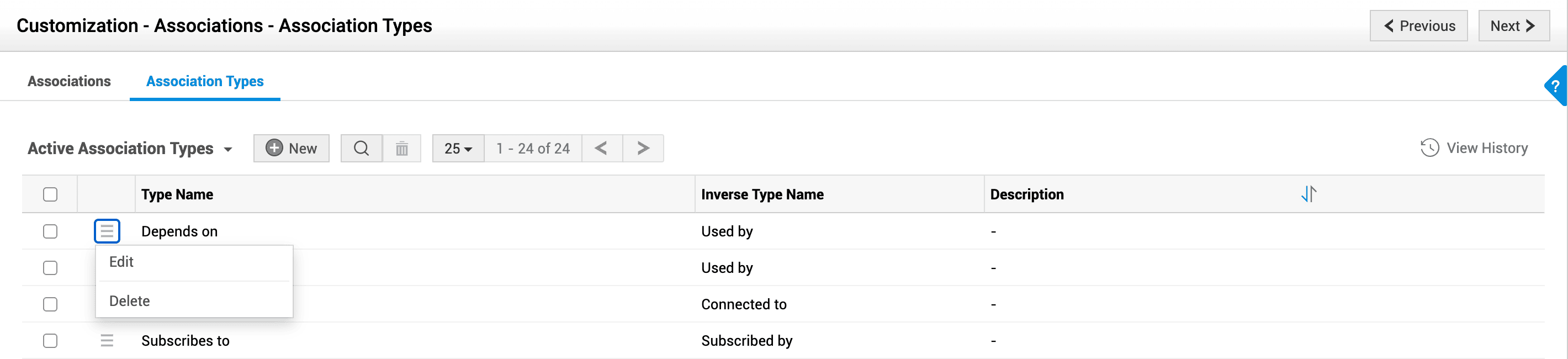Image resolution: width=1568 pixels, height=359 pixels.
Task: Click the column sort arrows icon
Action: (x=1308, y=194)
